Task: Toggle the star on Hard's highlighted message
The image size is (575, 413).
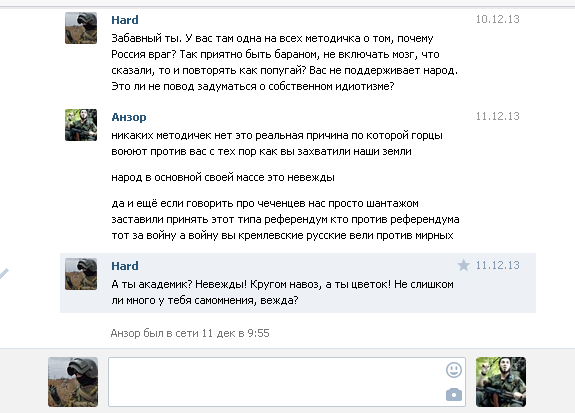Action: coord(464,265)
